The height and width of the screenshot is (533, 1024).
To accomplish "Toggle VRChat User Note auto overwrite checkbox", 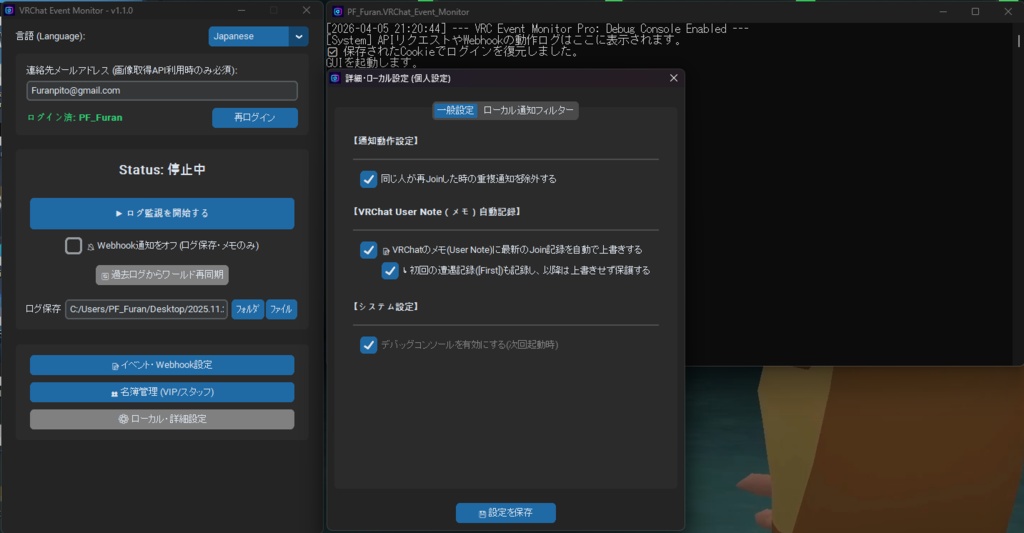I will coord(368,250).
